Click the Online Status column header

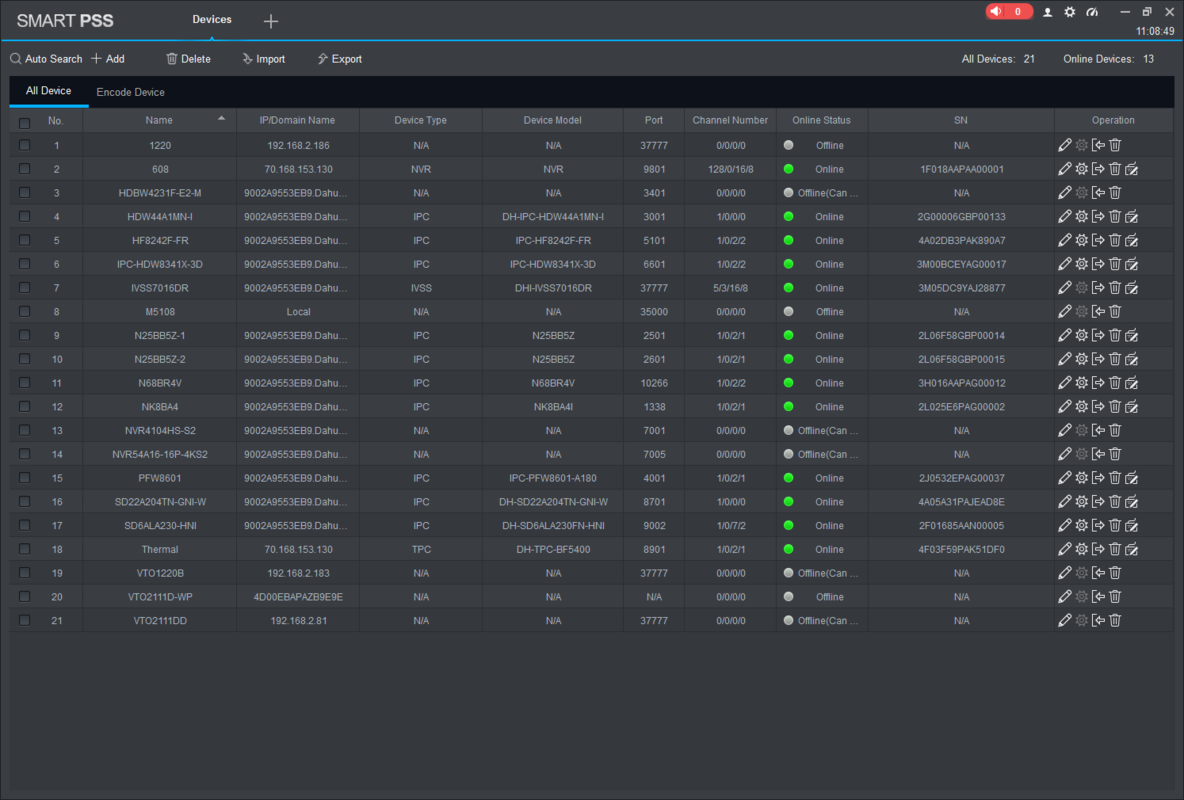tap(821, 120)
